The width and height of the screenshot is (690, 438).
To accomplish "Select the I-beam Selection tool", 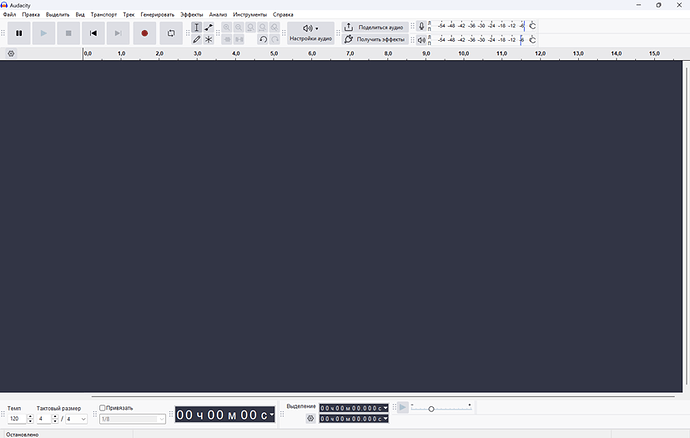I will [197, 27].
